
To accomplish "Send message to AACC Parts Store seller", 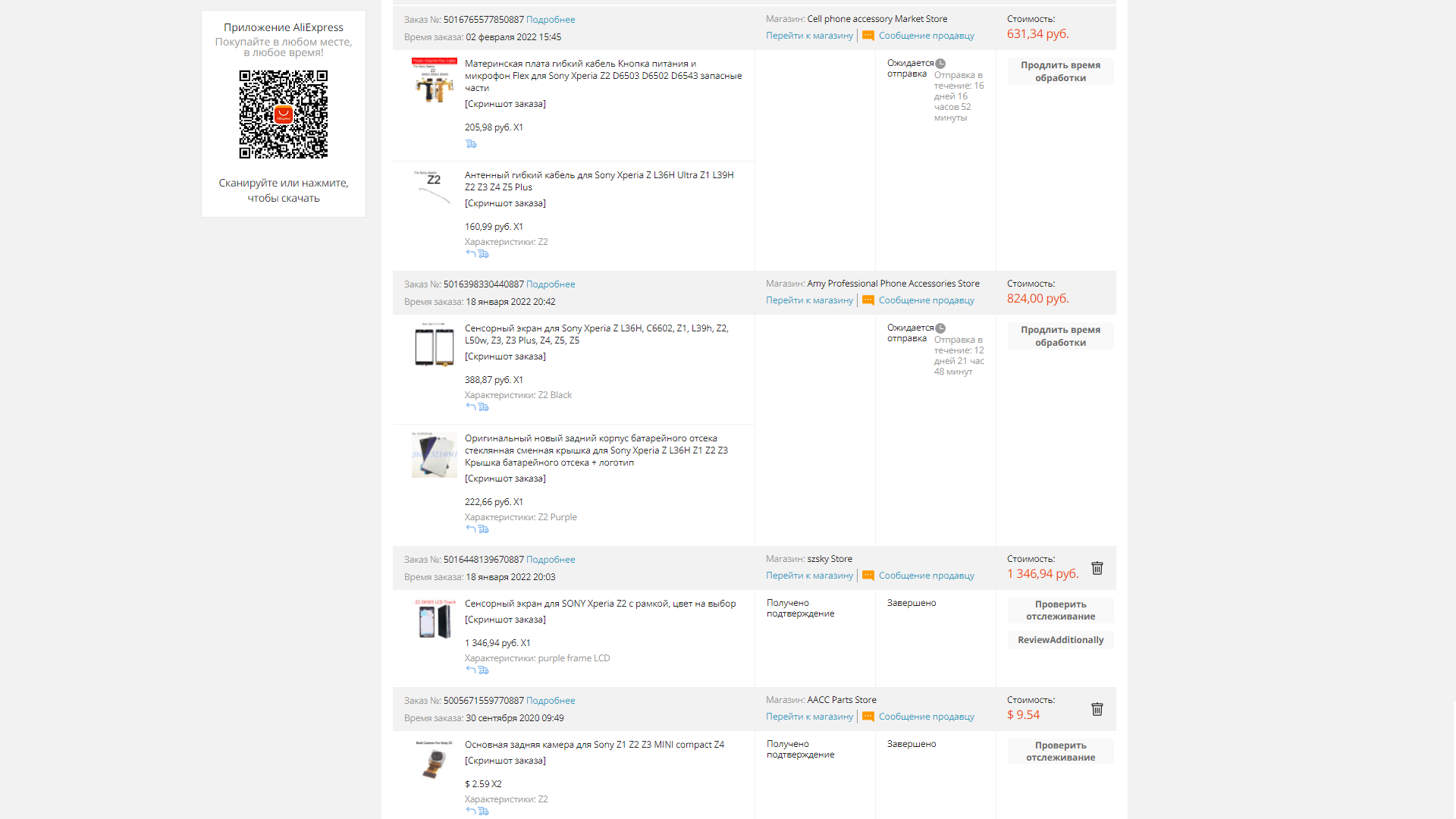I will pos(926,717).
